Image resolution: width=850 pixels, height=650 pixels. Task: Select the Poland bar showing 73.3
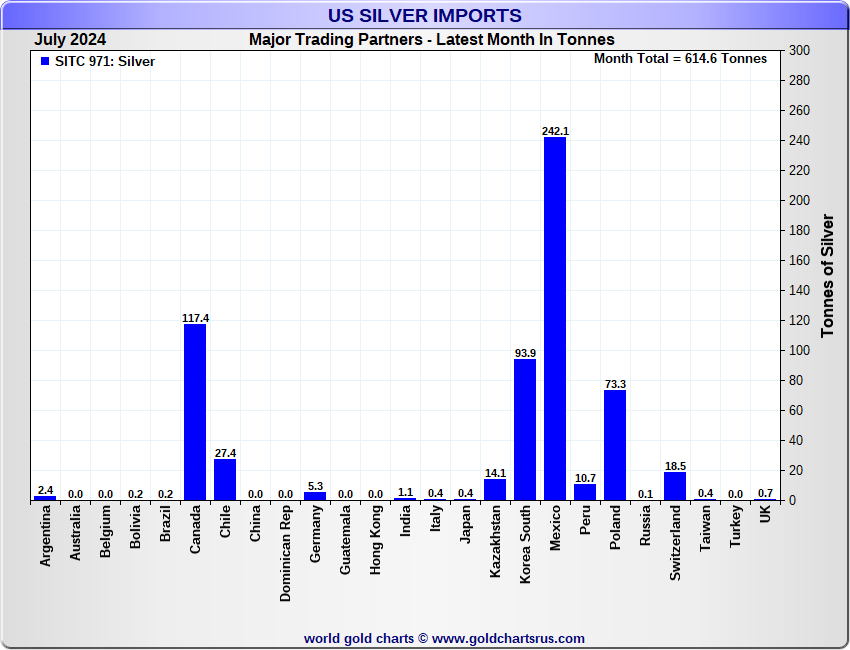(615, 445)
